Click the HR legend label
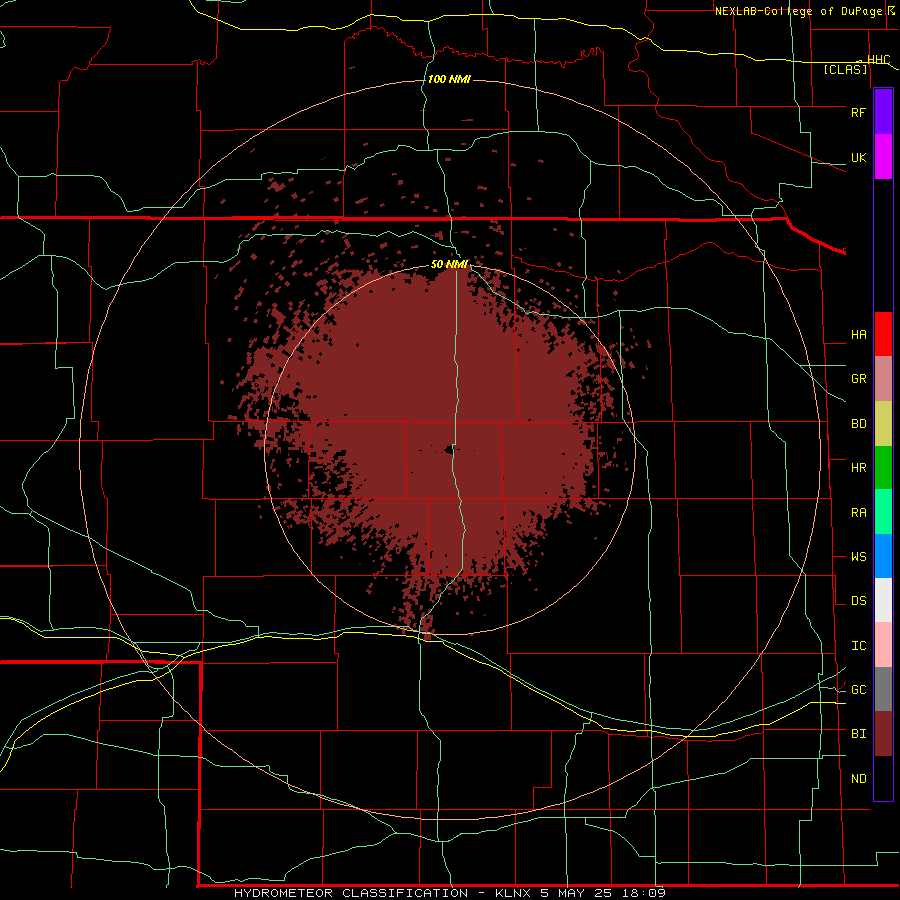Viewport: 900px width, 900px height. [858, 468]
